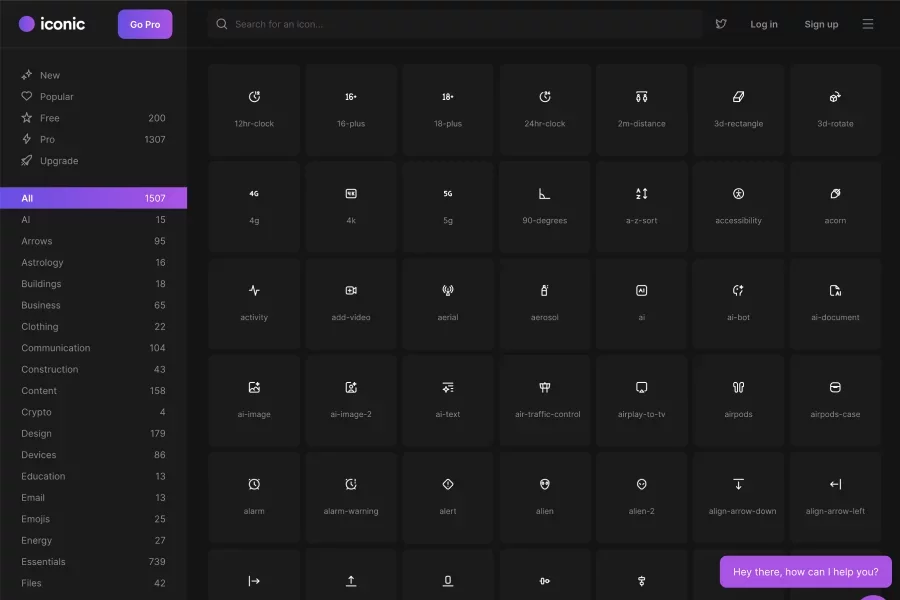The image size is (900, 600).
Task: Click the alien icon tile
Action: tap(545, 496)
